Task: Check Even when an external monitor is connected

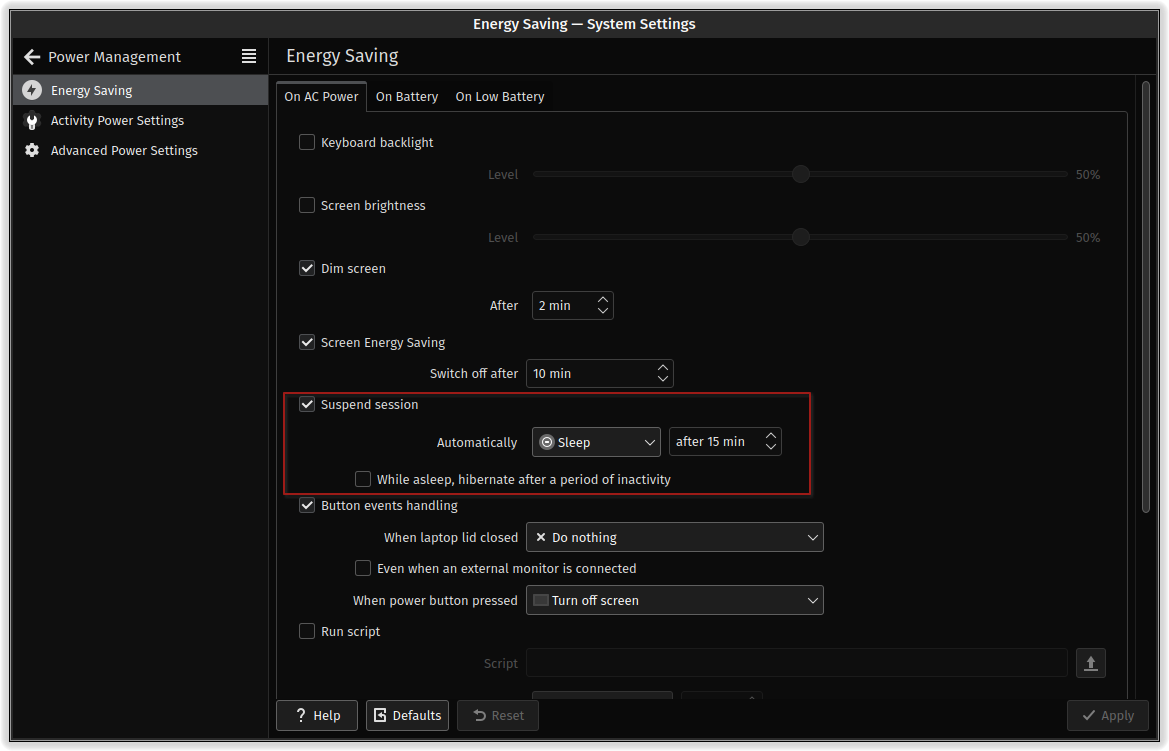Action: [362, 568]
